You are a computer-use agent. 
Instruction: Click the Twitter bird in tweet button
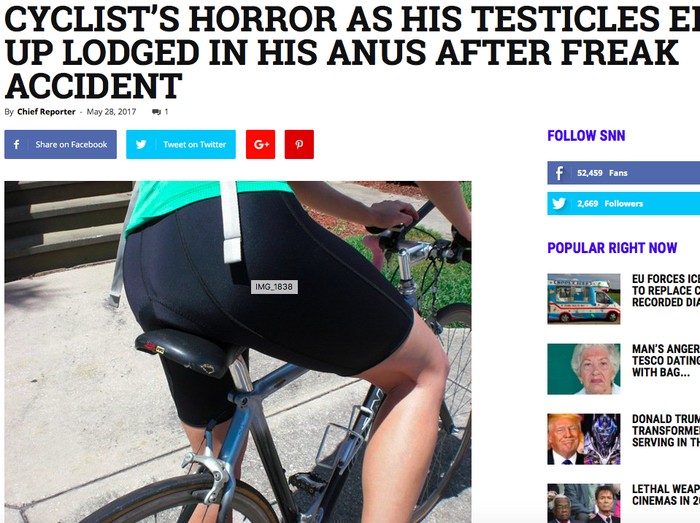coord(141,144)
